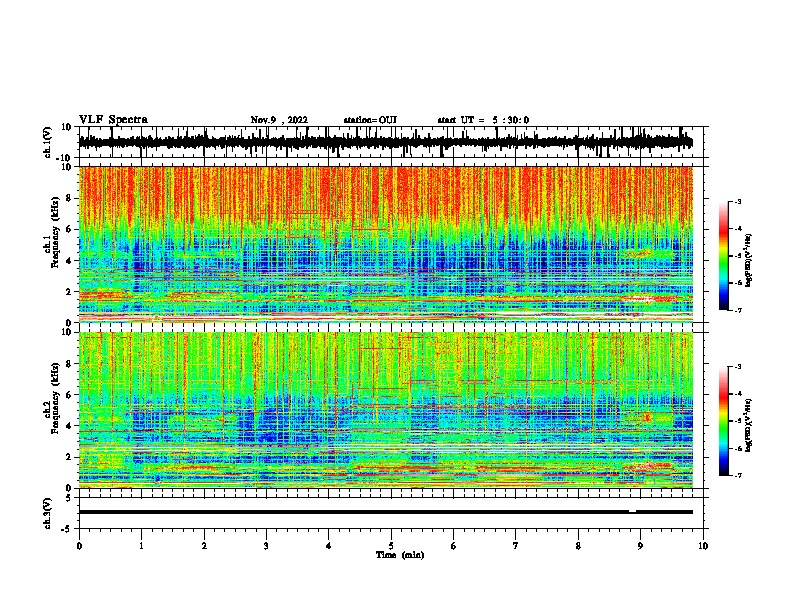
Task: Click the "2" kHz tick on ch.1 spectrogram axis
Action: [x=69, y=292]
